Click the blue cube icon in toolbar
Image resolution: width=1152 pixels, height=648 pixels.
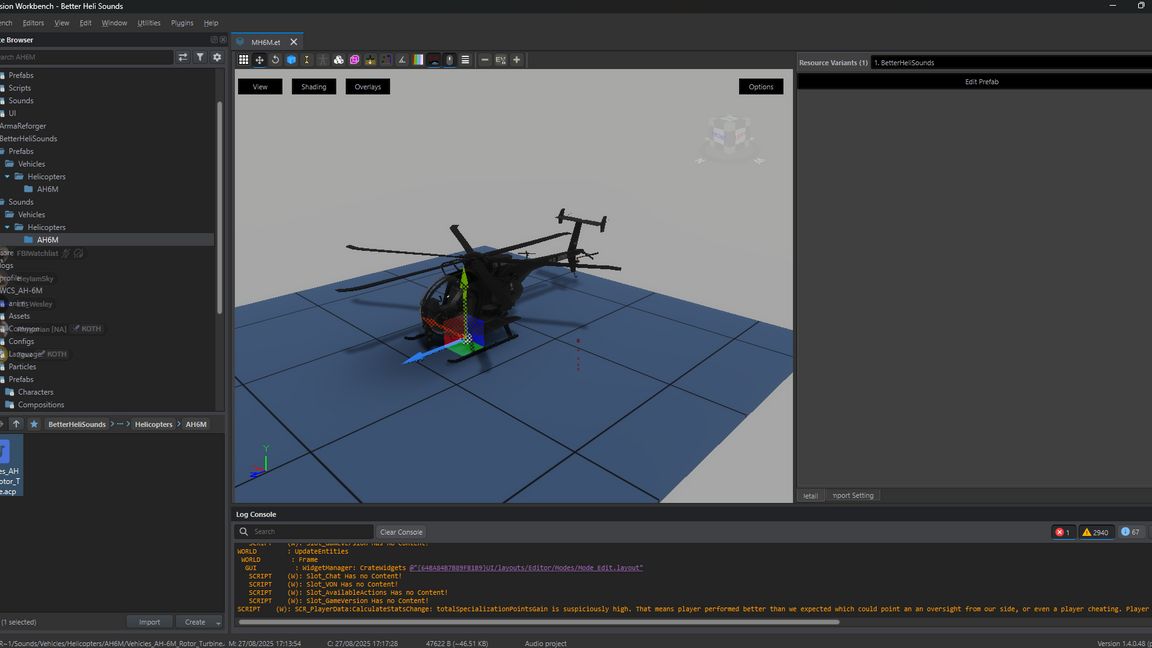[291, 60]
